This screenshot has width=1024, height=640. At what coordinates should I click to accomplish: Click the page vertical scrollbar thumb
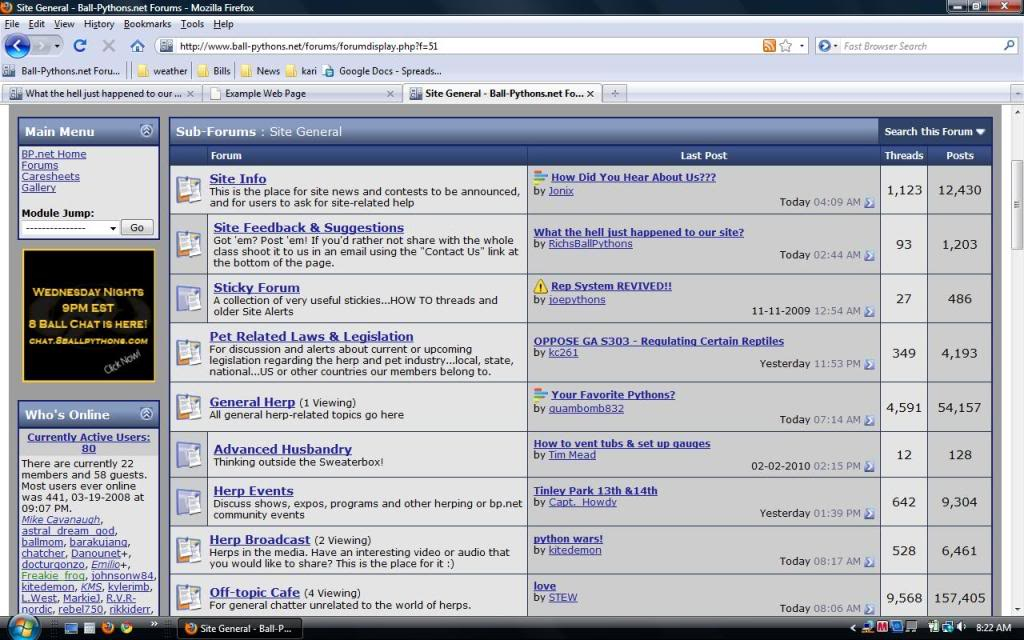pyautogui.click(x=1017, y=204)
